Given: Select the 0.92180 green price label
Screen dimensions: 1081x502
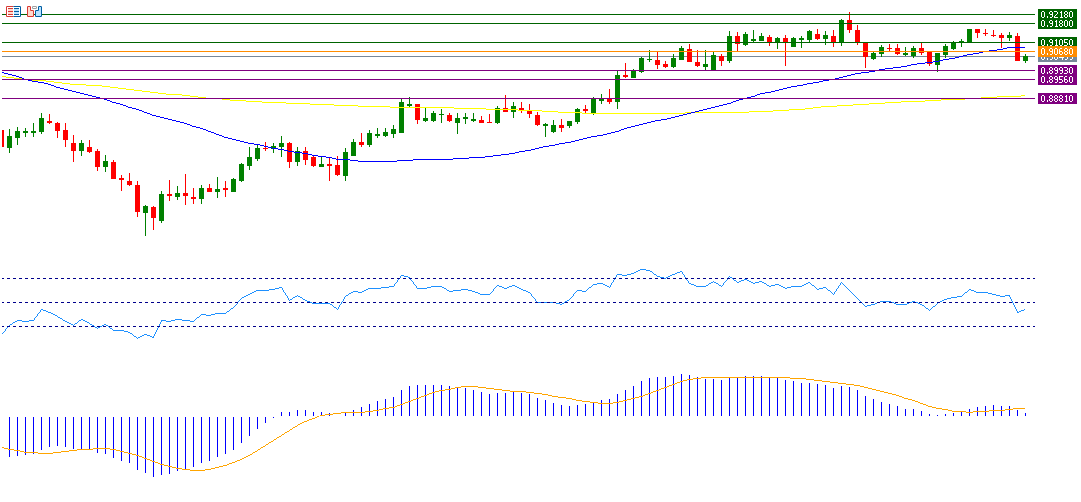Looking at the screenshot, I should point(1056,14).
